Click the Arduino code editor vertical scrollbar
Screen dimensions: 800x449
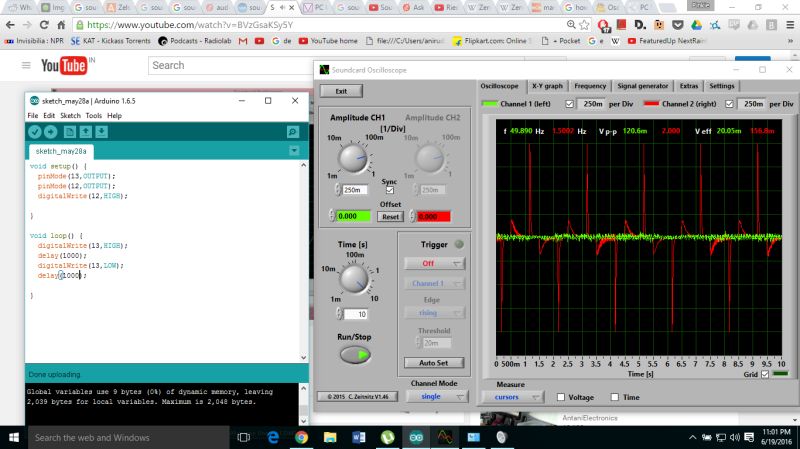coord(304,261)
